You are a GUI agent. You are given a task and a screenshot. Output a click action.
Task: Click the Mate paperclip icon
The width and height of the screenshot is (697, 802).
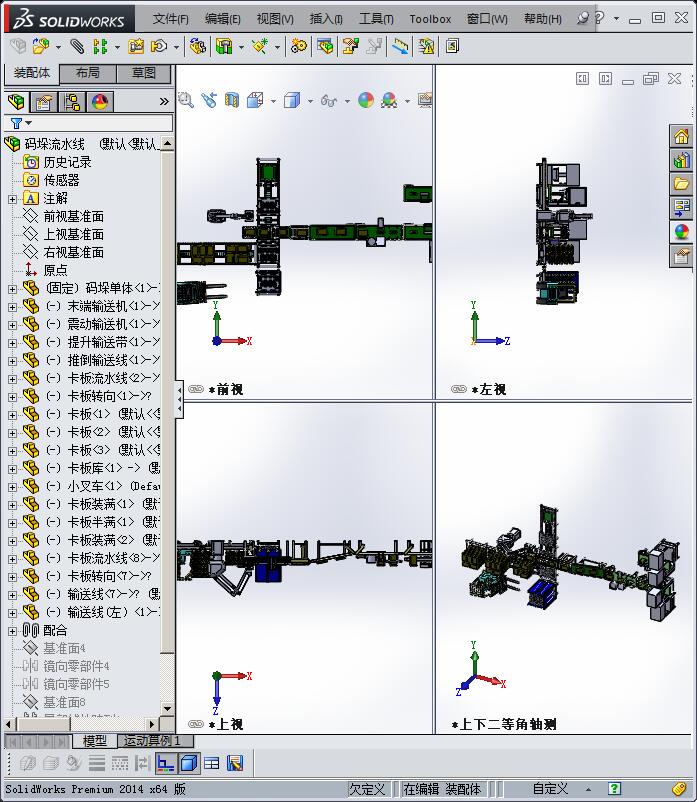(x=77, y=47)
